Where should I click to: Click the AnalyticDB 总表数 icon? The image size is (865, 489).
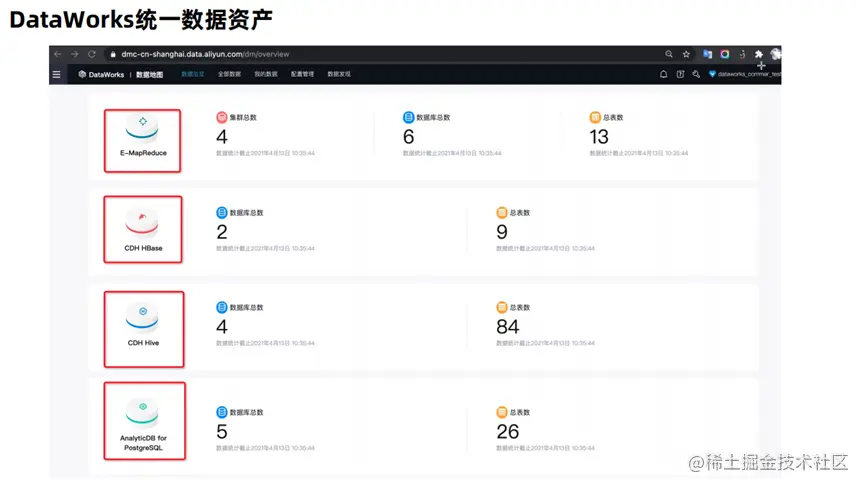point(501,412)
